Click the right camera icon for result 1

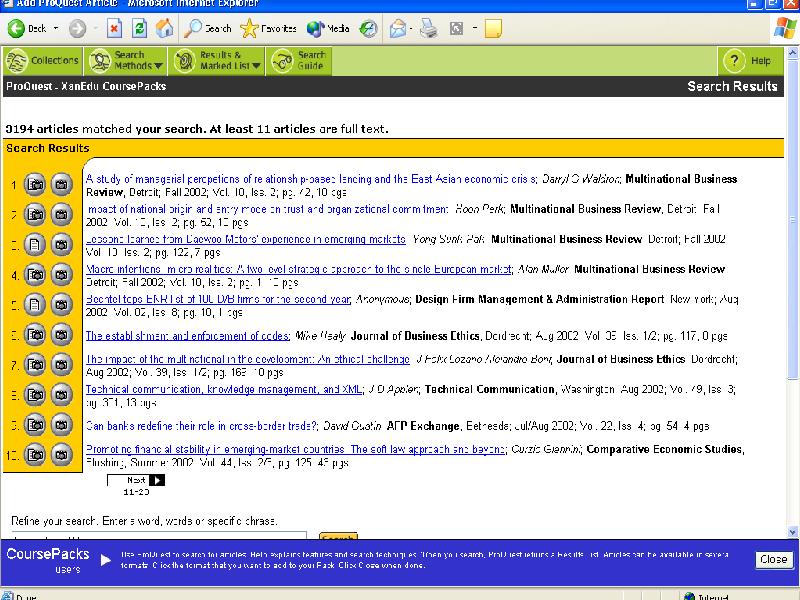tap(61, 184)
